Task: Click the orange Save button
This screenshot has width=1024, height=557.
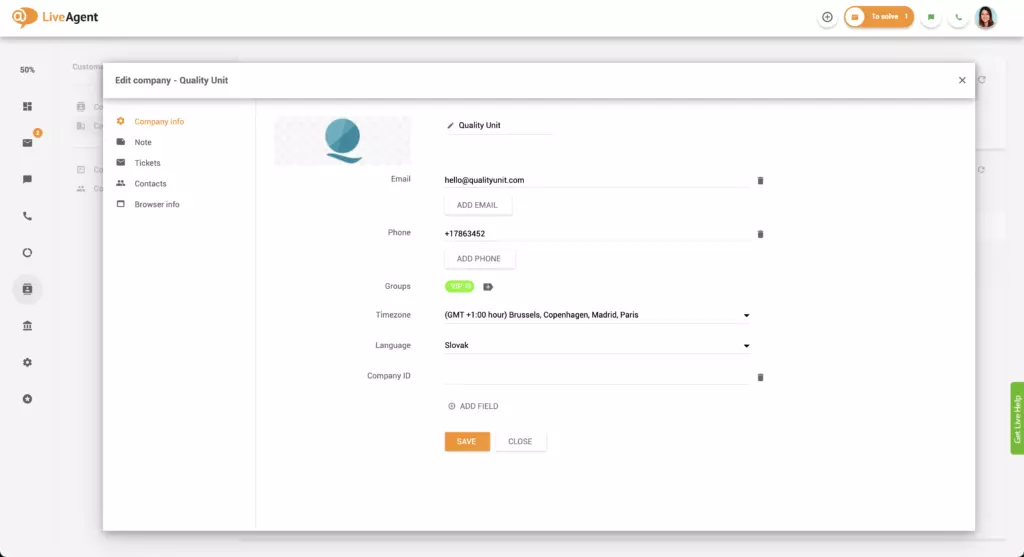Action: click(467, 441)
